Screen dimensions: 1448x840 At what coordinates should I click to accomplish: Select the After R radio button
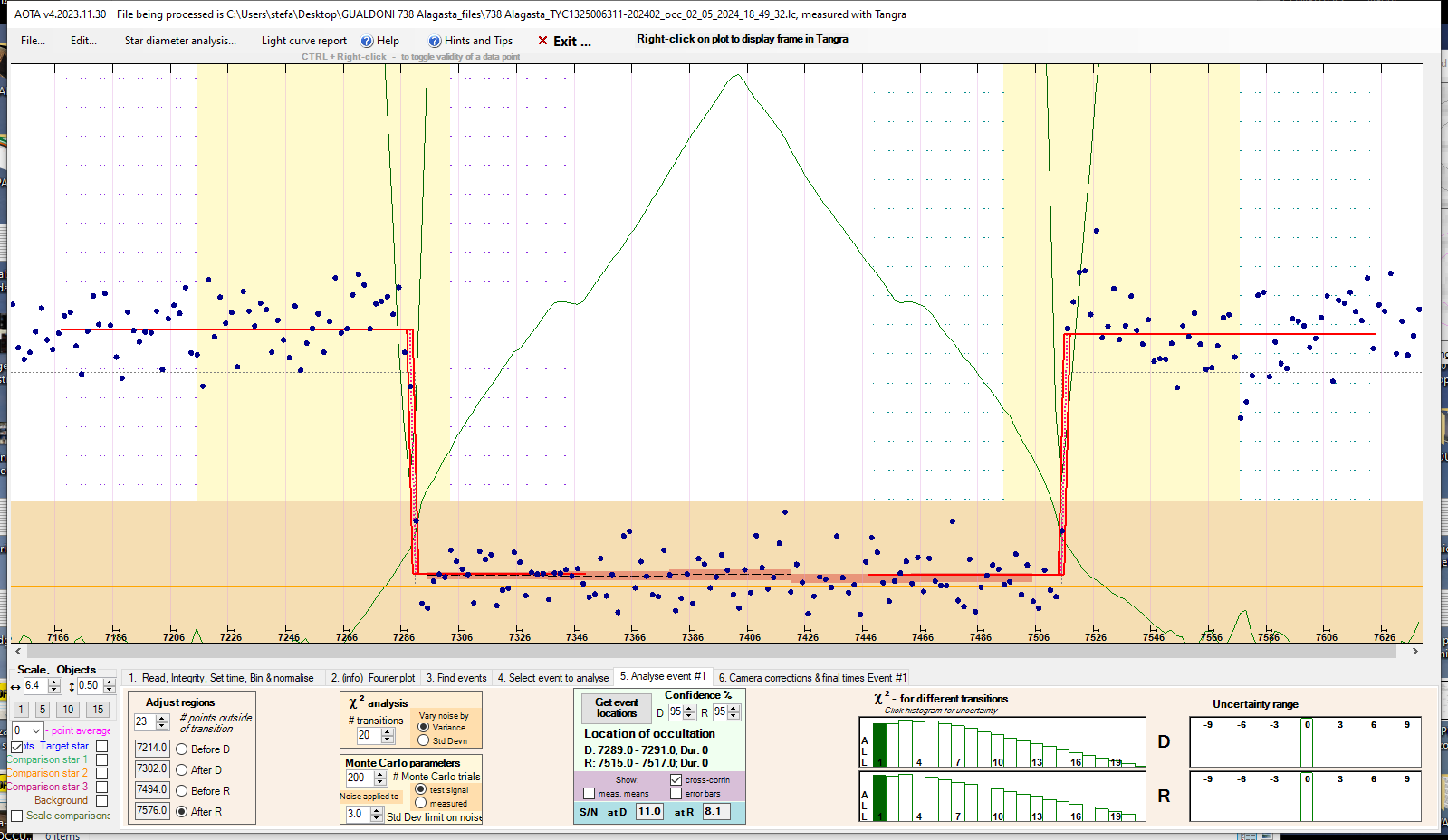point(182,812)
